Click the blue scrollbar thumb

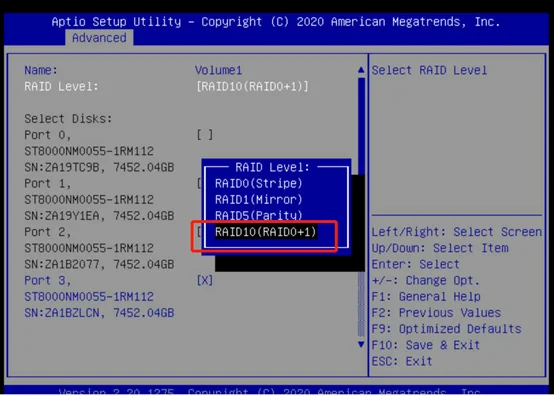[361, 125]
